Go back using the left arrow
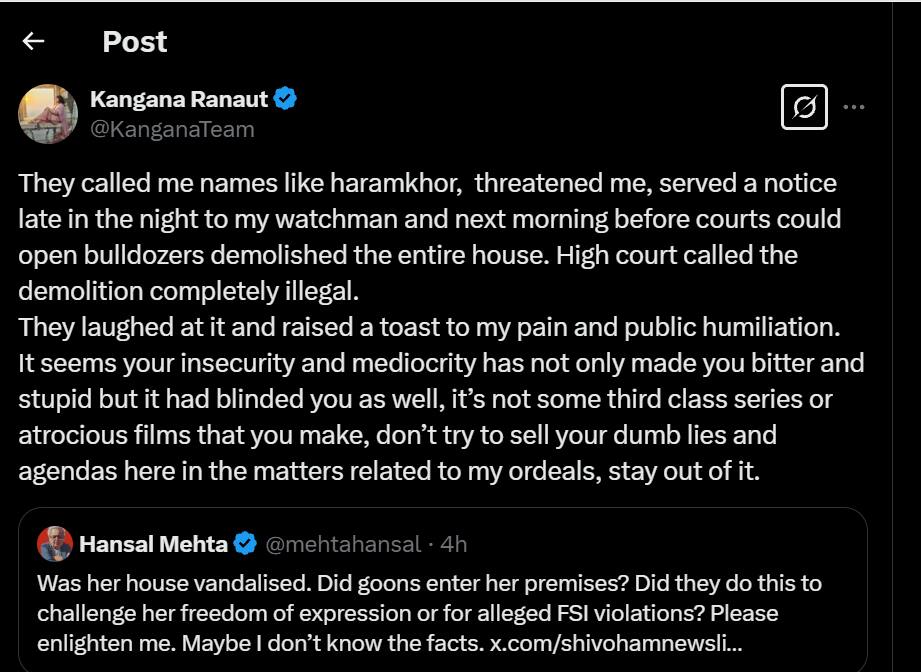This screenshot has height=672, width=921. 33,41
